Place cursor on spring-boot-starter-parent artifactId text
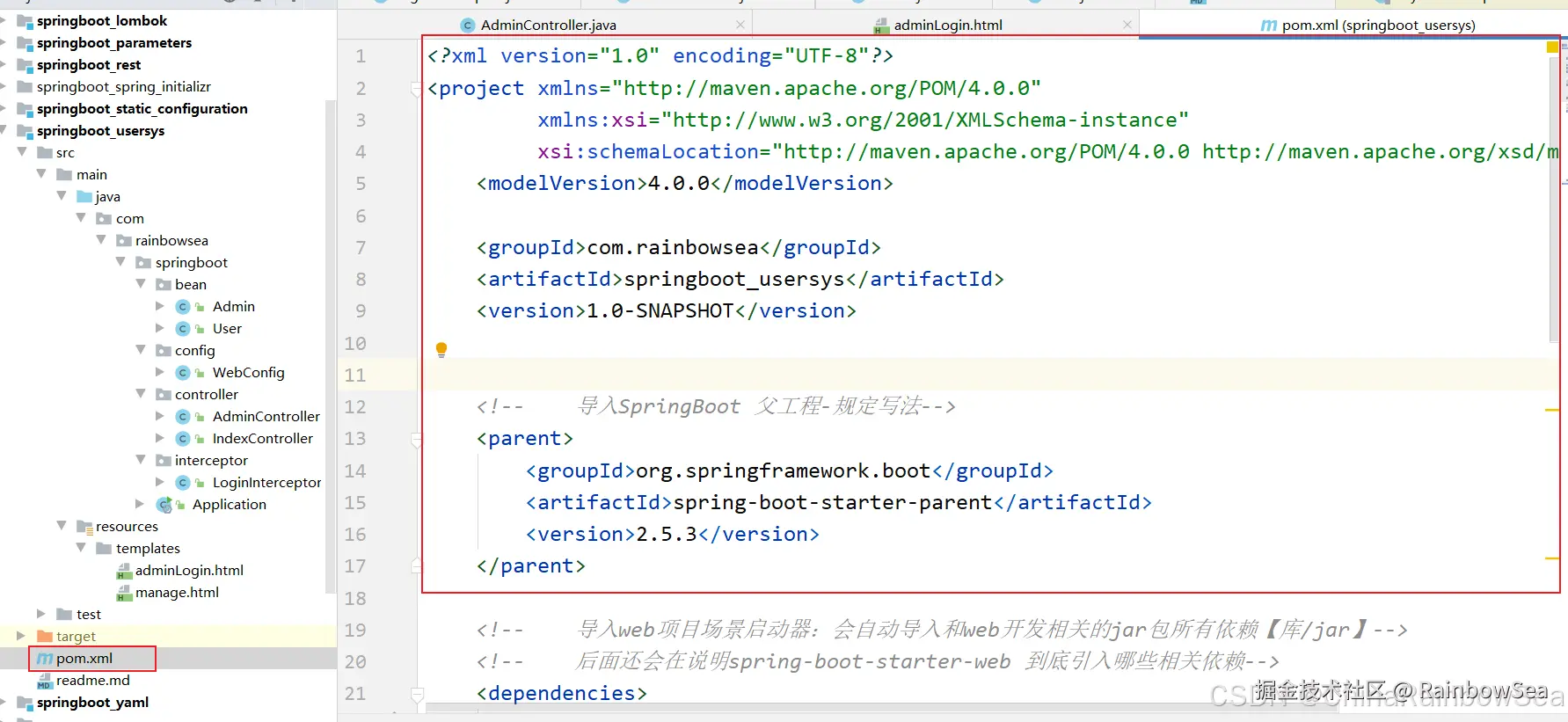1568x722 pixels. [833, 502]
